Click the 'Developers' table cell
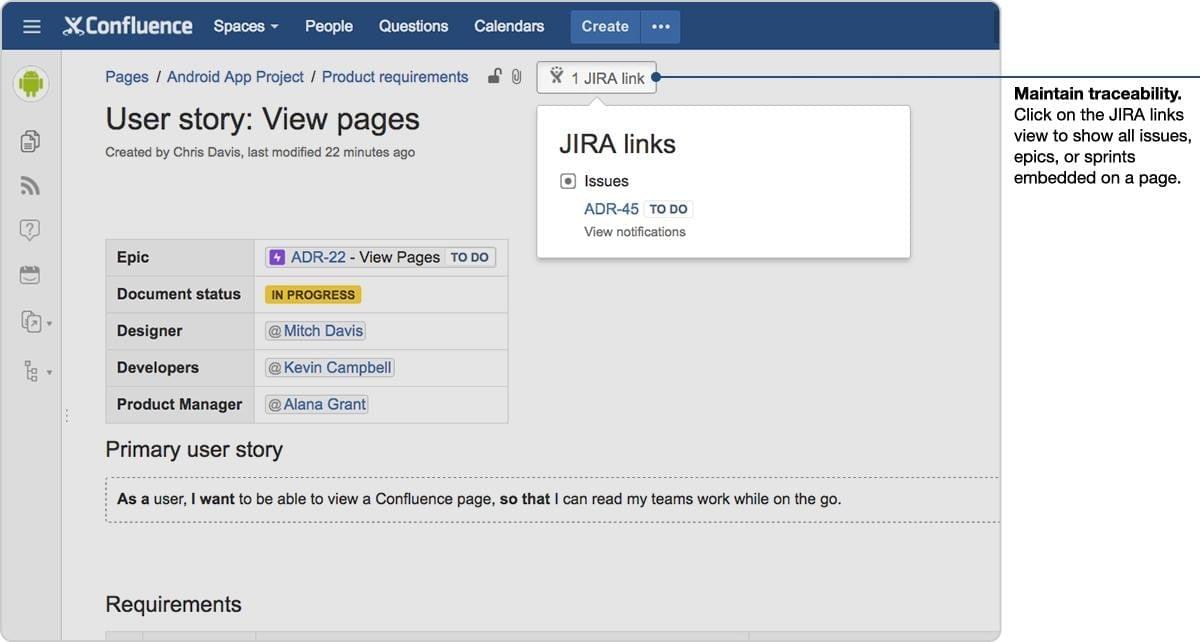The image size is (1200, 642). [x=180, y=368]
